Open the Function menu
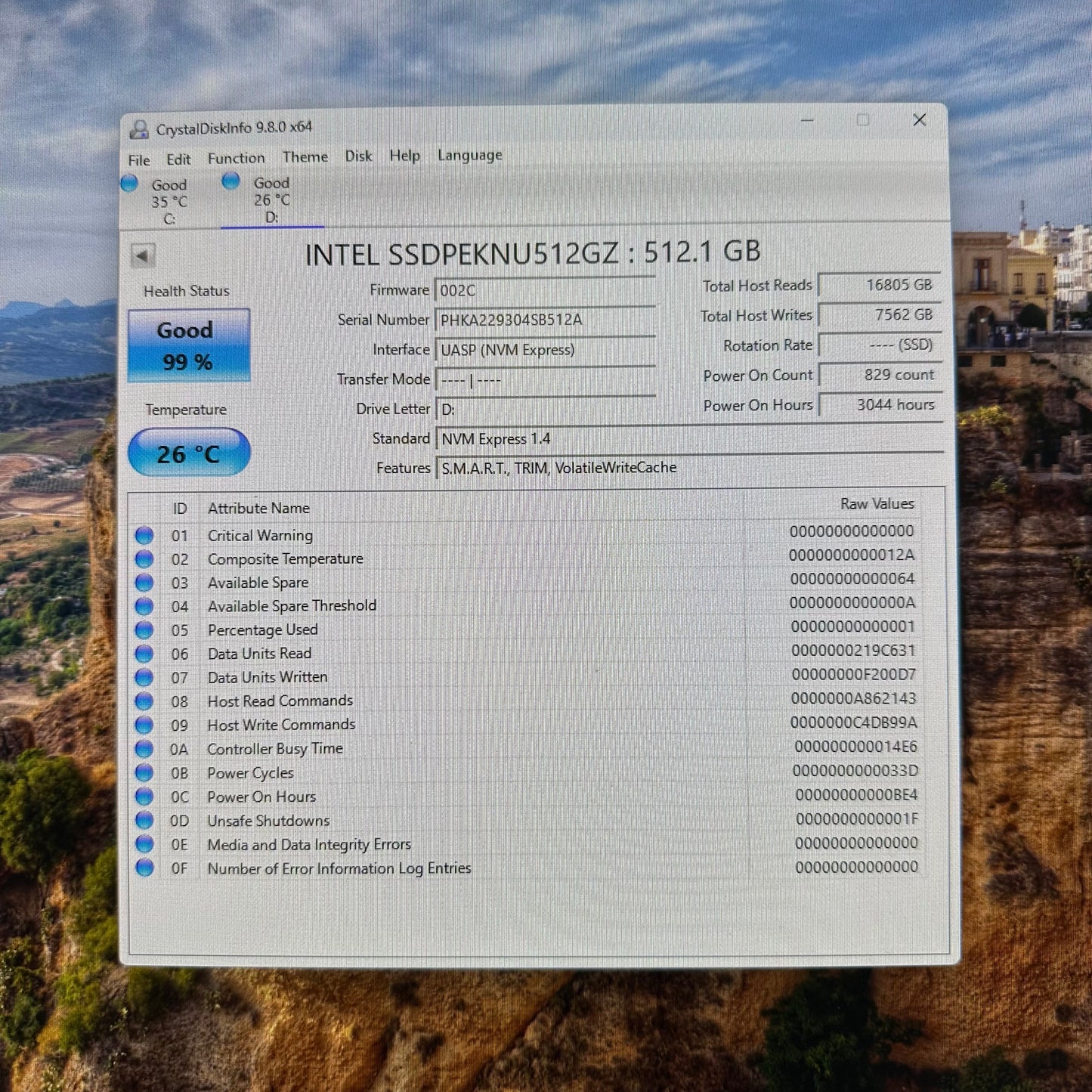Screen dimensions: 1092x1092 click(x=237, y=158)
